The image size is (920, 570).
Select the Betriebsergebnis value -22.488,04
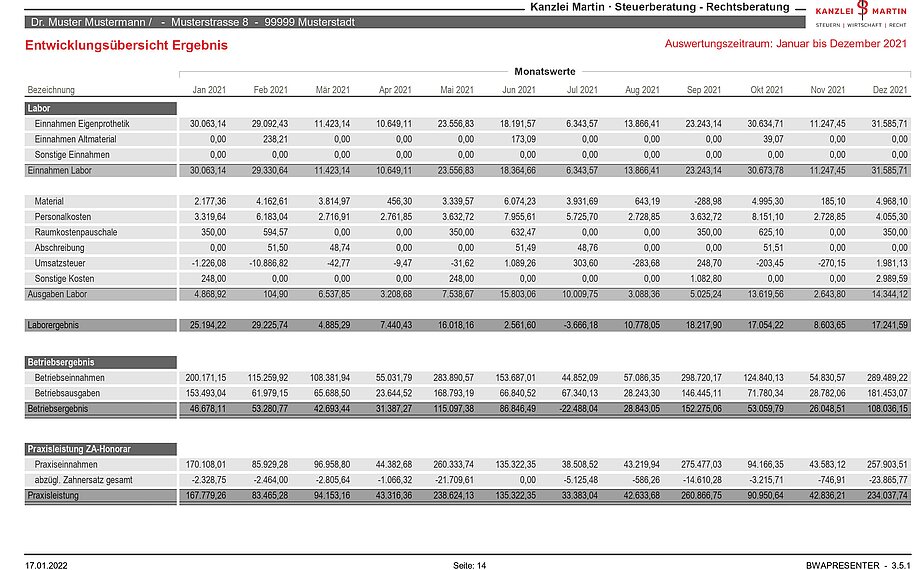tap(577, 409)
